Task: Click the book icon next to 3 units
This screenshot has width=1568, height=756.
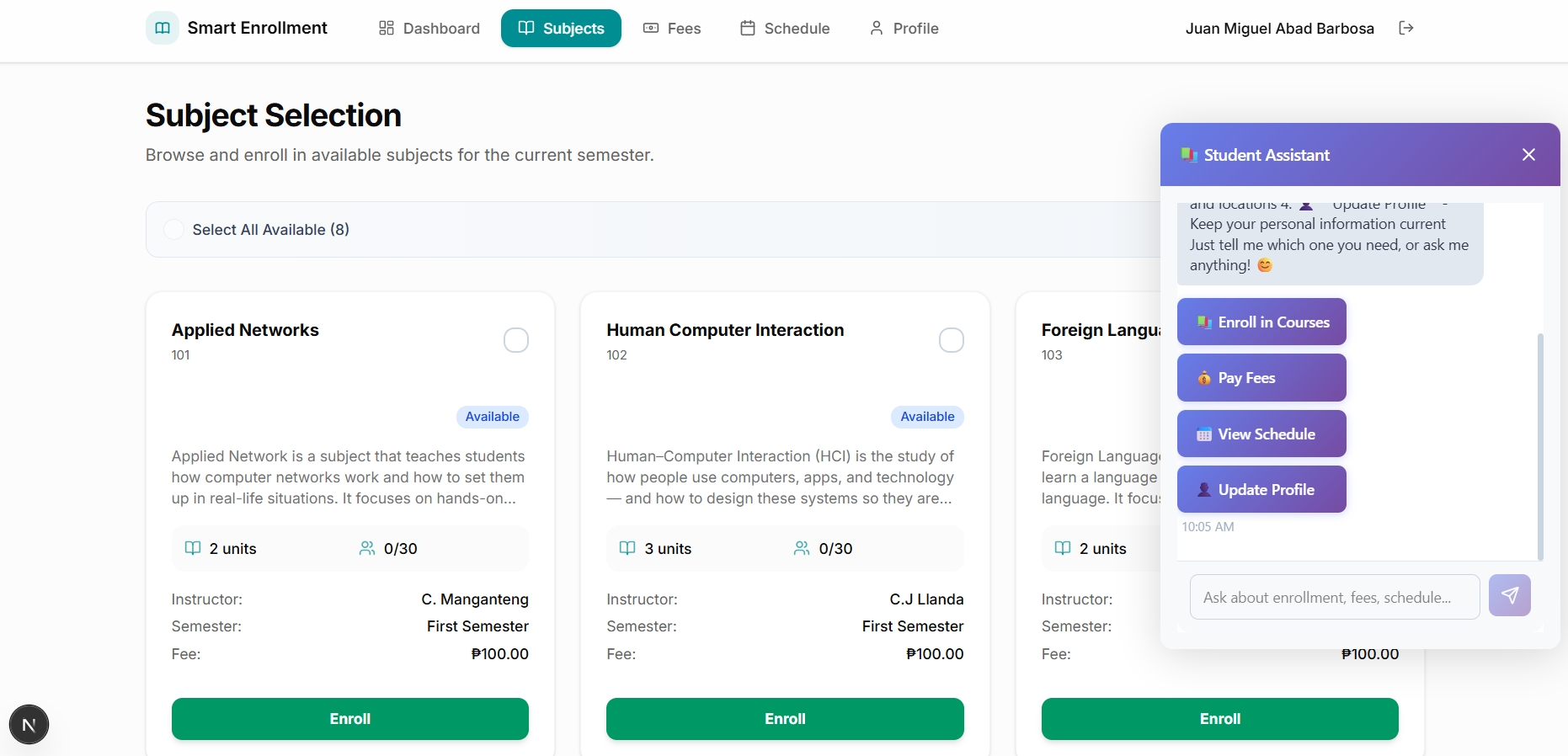Action: pos(627,548)
